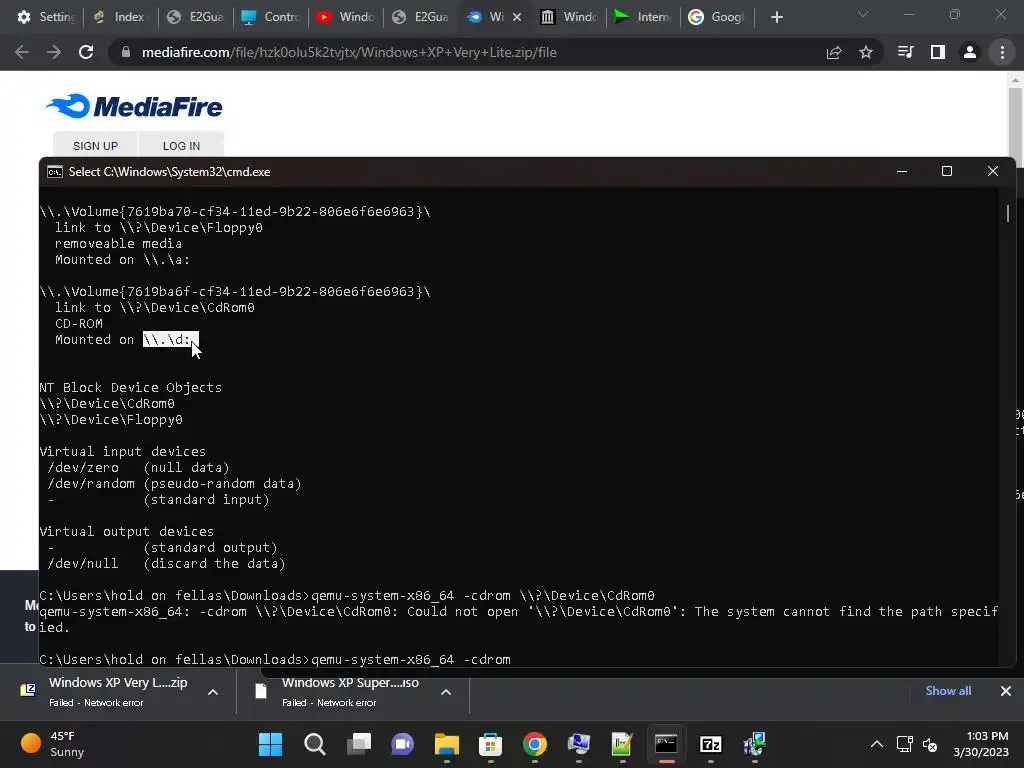Open the network status tray icon
Viewport: 1024px width, 768px height.
[904, 744]
